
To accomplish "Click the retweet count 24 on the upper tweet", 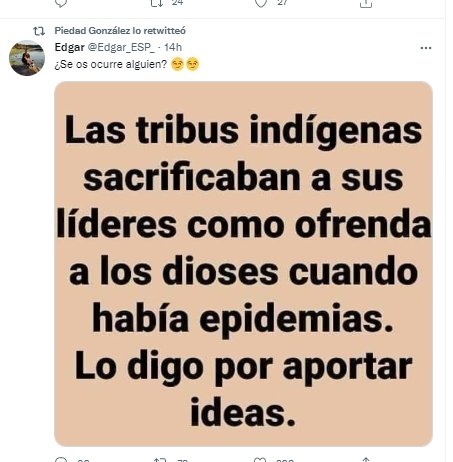I will (x=178, y=3).
